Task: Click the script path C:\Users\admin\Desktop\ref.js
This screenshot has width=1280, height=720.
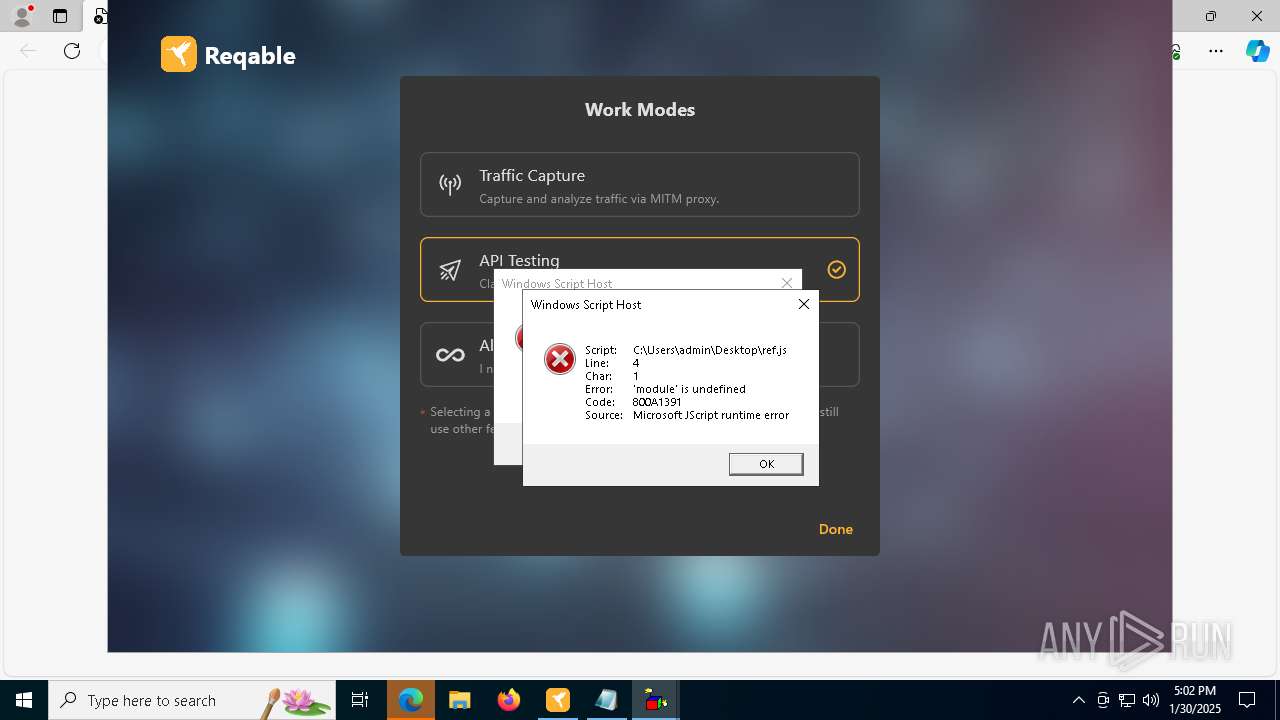Action: click(710, 350)
